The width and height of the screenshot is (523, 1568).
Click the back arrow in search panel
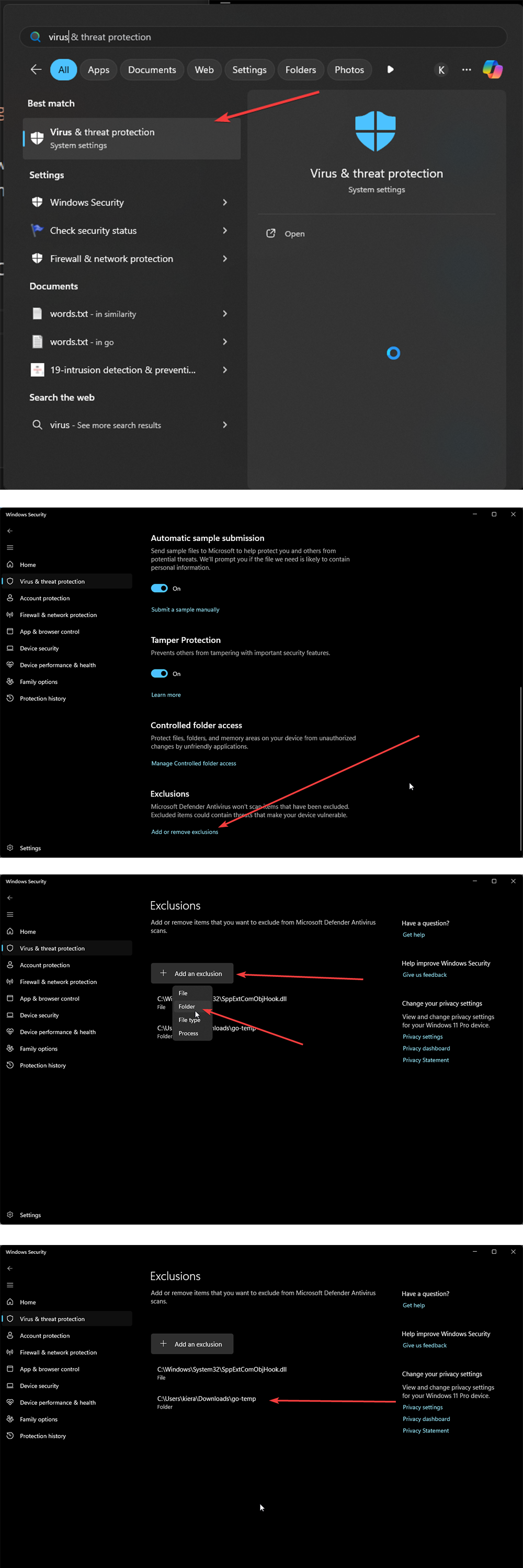(36, 70)
